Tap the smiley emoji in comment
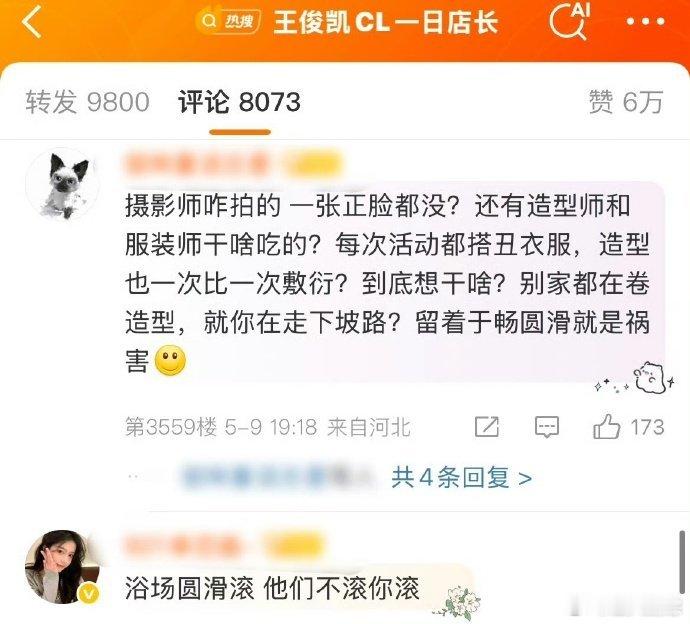Viewport: 690px width, 624px height. point(170,360)
